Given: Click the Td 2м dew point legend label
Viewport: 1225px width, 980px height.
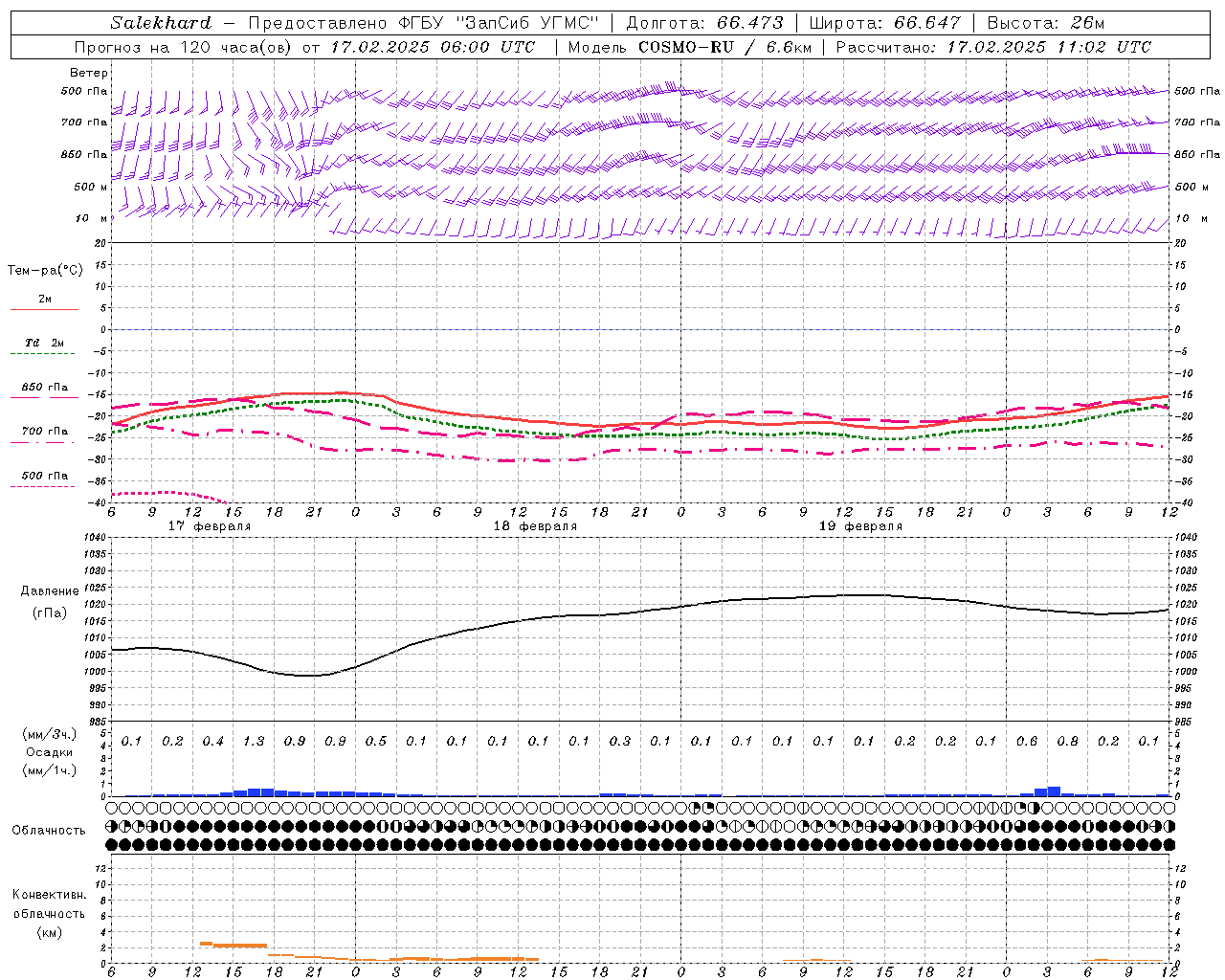Looking at the screenshot, I should 44,343.
